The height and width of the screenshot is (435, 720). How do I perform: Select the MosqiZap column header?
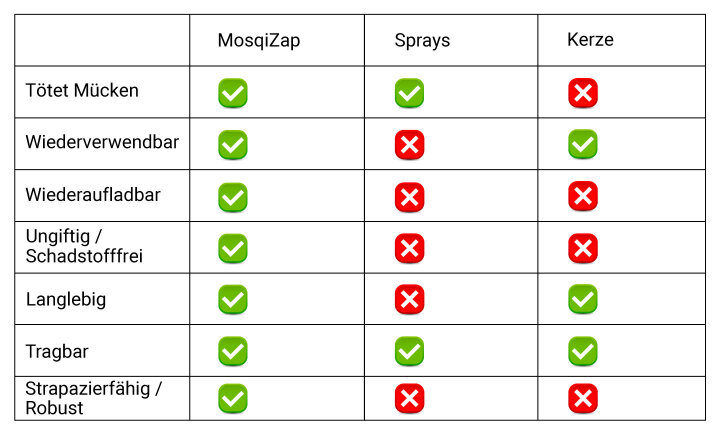click(x=259, y=40)
